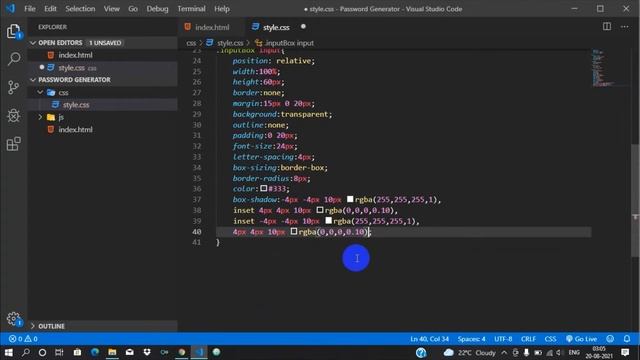Screen dimensions: 640x360
Task: Open the editor More Actions ellipsis
Action: [624, 27]
